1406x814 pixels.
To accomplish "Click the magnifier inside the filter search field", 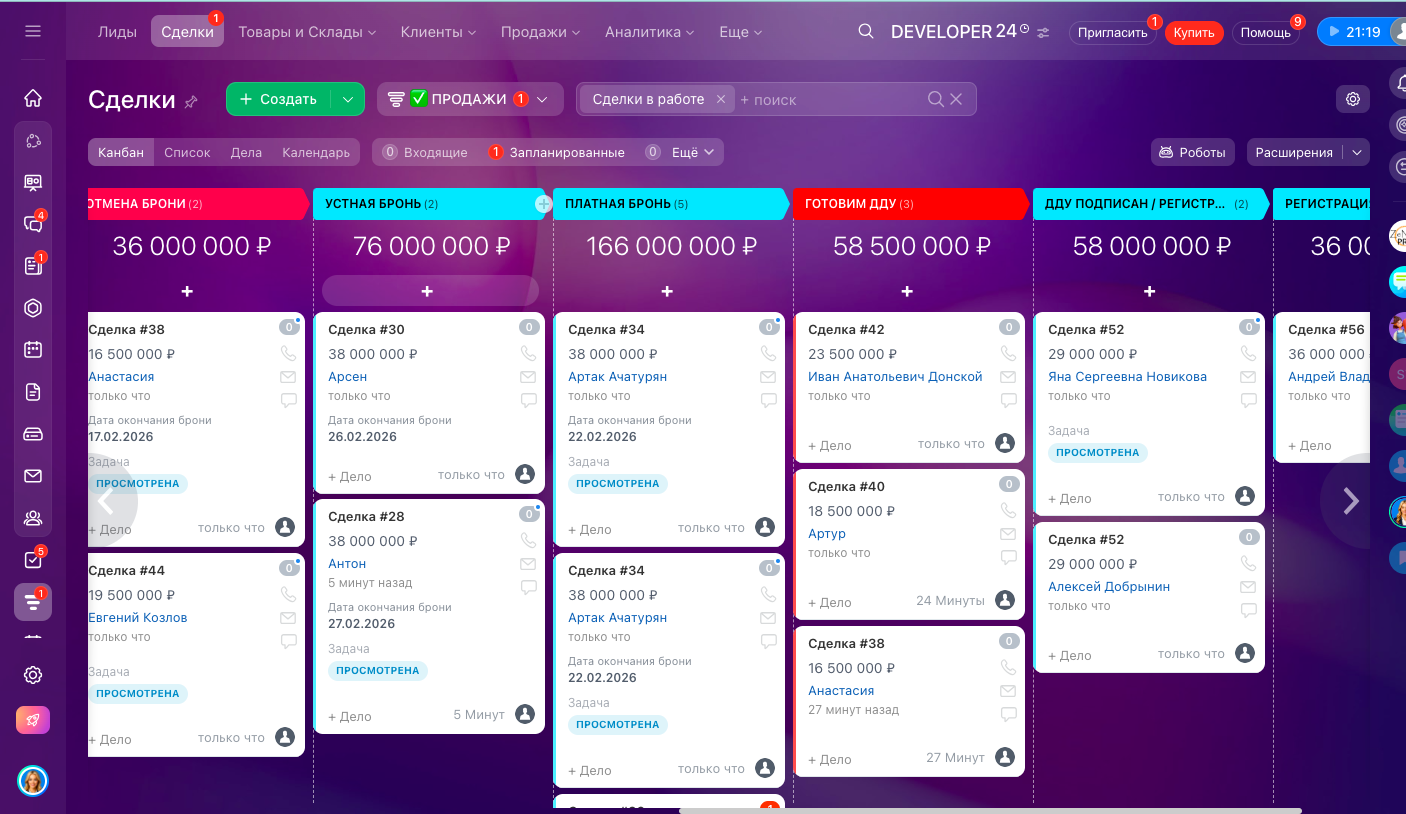I will coord(936,99).
